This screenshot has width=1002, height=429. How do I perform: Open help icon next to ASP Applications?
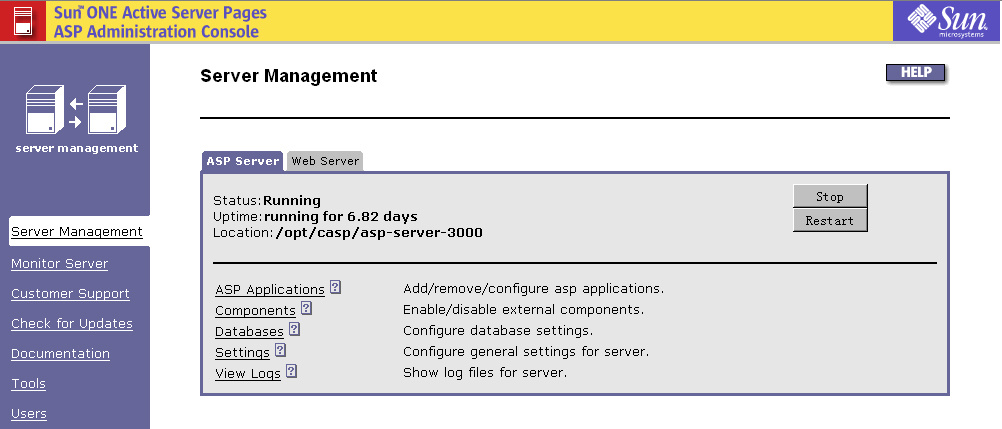[335, 287]
